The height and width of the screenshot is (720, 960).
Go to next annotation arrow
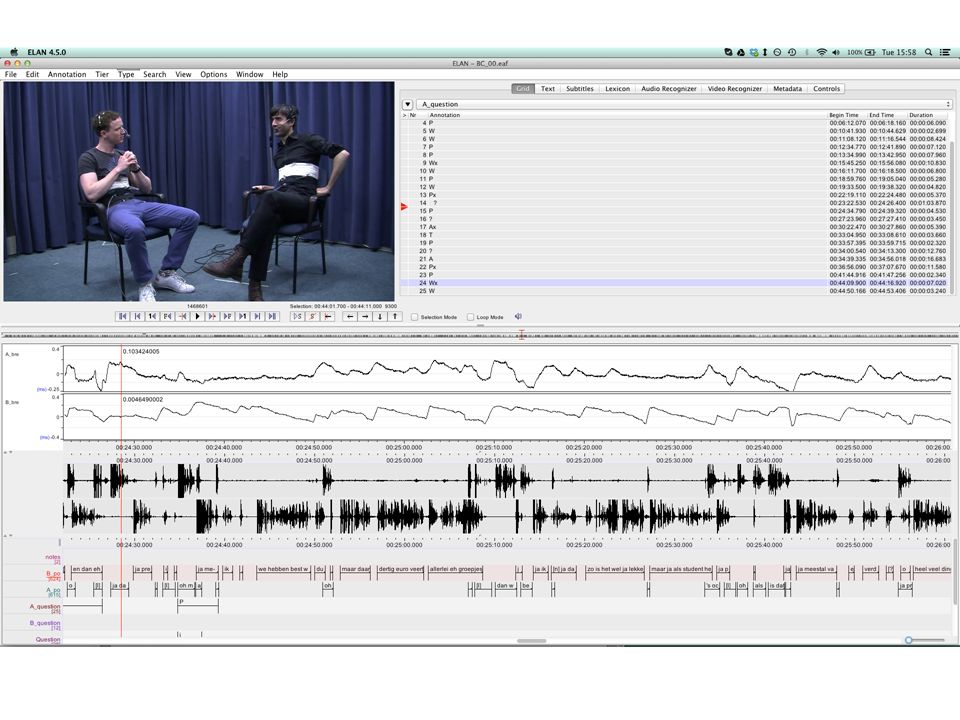pos(365,317)
